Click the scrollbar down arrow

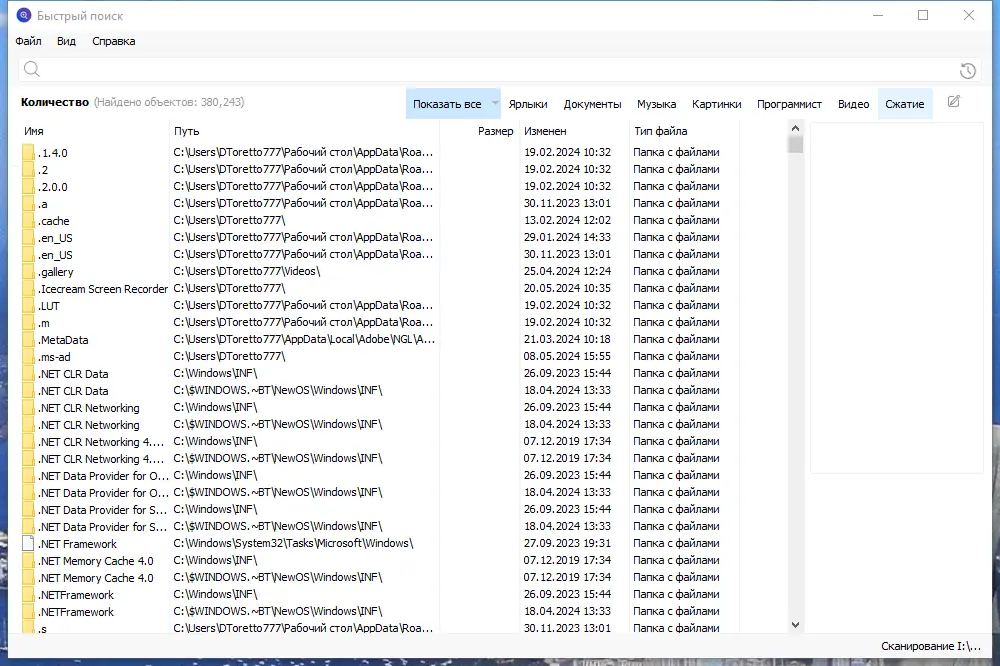pos(795,625)
